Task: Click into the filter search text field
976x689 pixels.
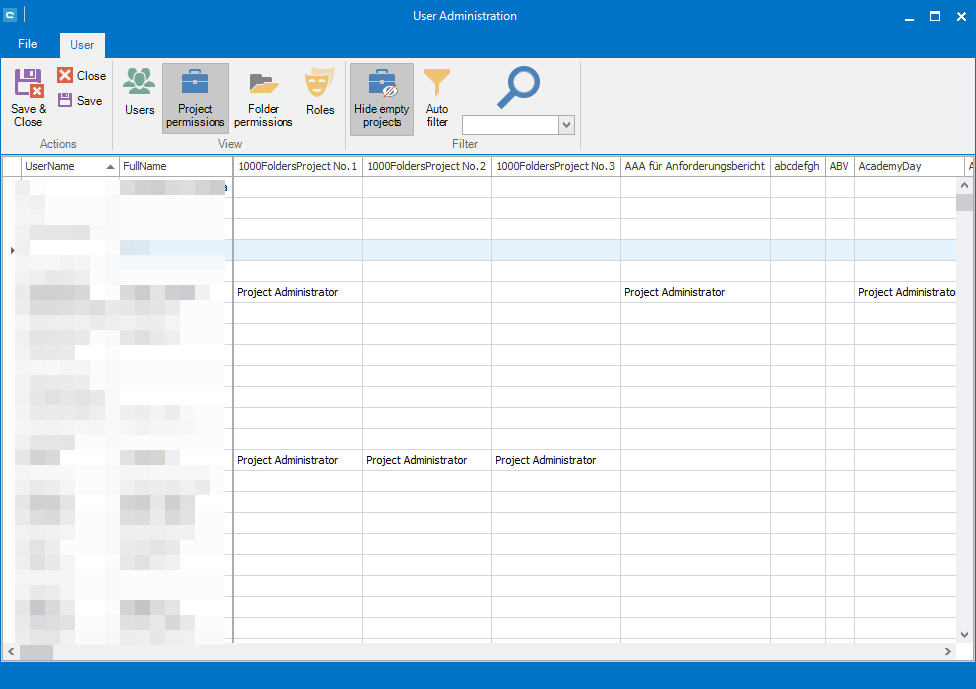Action: tap(509, 125)
